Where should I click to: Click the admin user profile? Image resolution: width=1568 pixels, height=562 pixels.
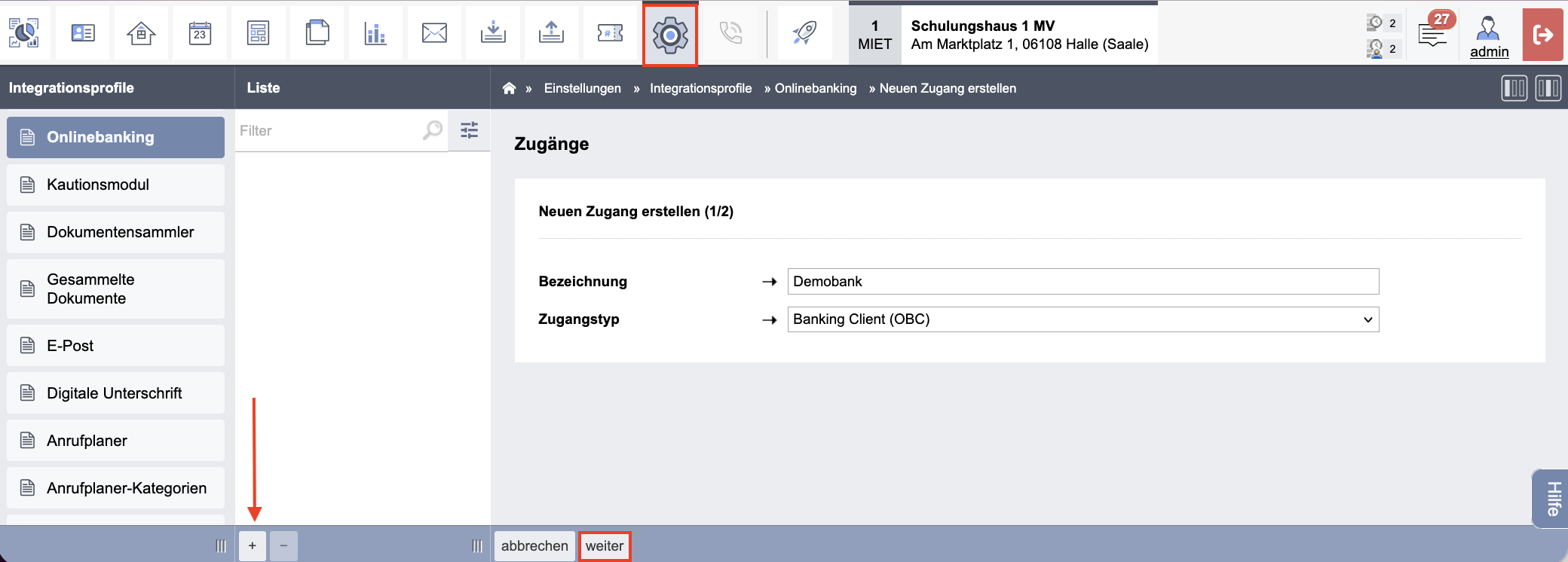[1489, 36]
